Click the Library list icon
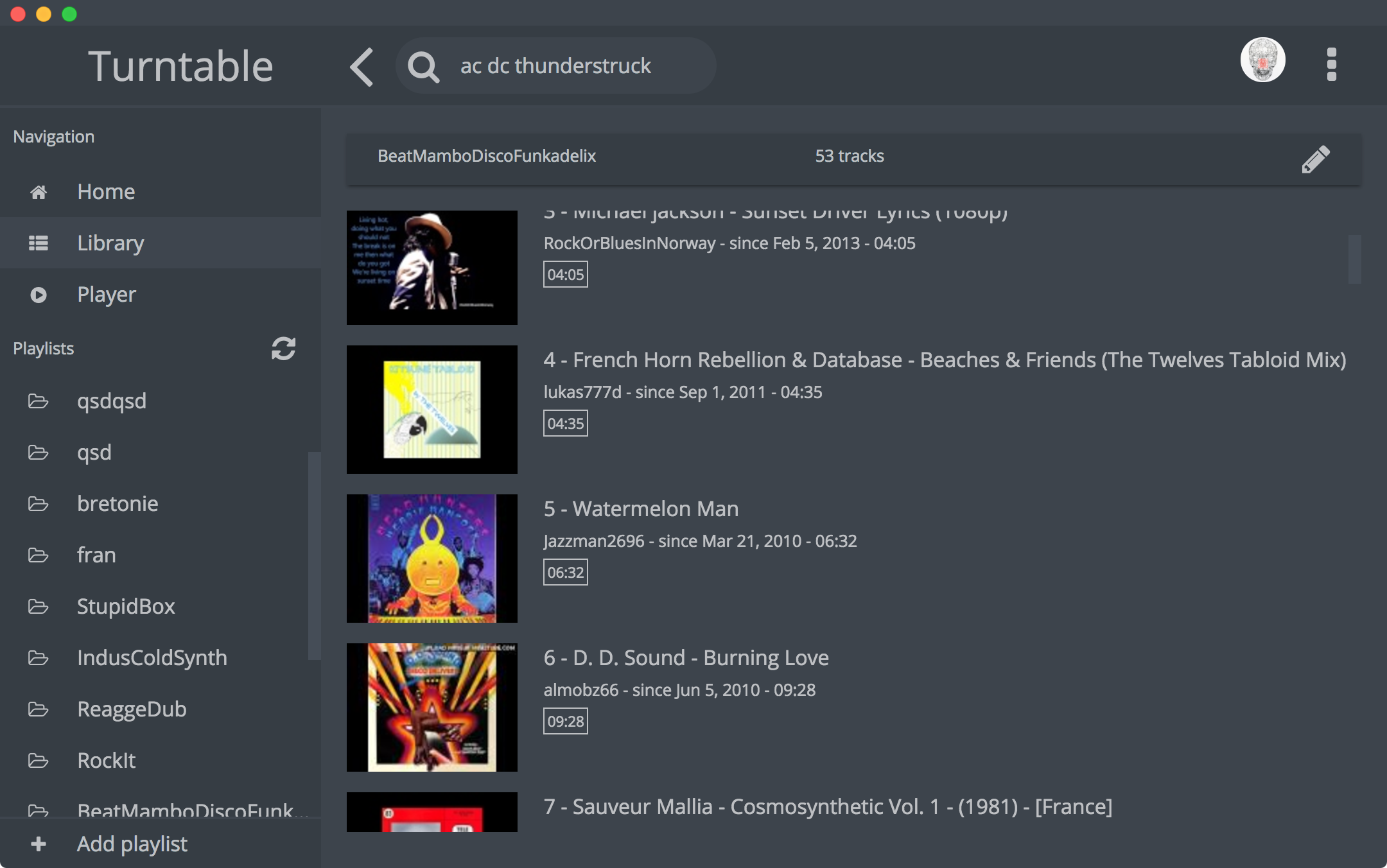This screenshot has width=1387, height=868. [39, 243]
